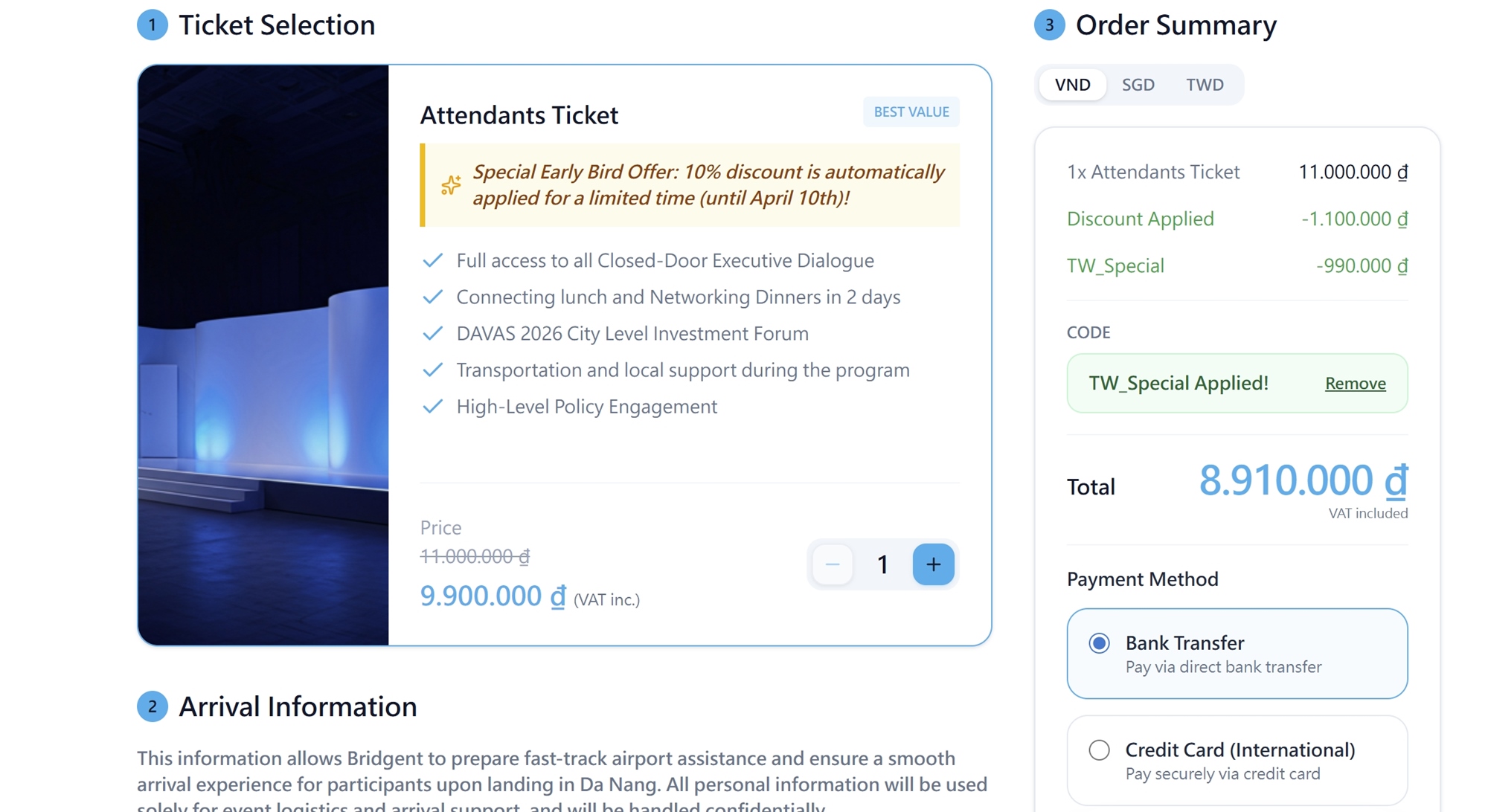1488x812 pixels.
Task: Click step 1 circle badge for Ticket Selection
Action: (x=153, y=25)
